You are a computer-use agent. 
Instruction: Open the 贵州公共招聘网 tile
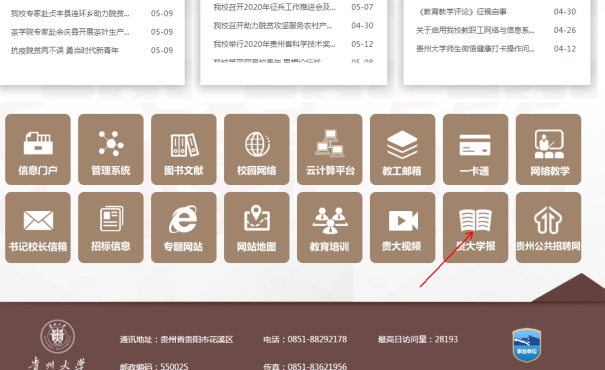coord(548,228)
